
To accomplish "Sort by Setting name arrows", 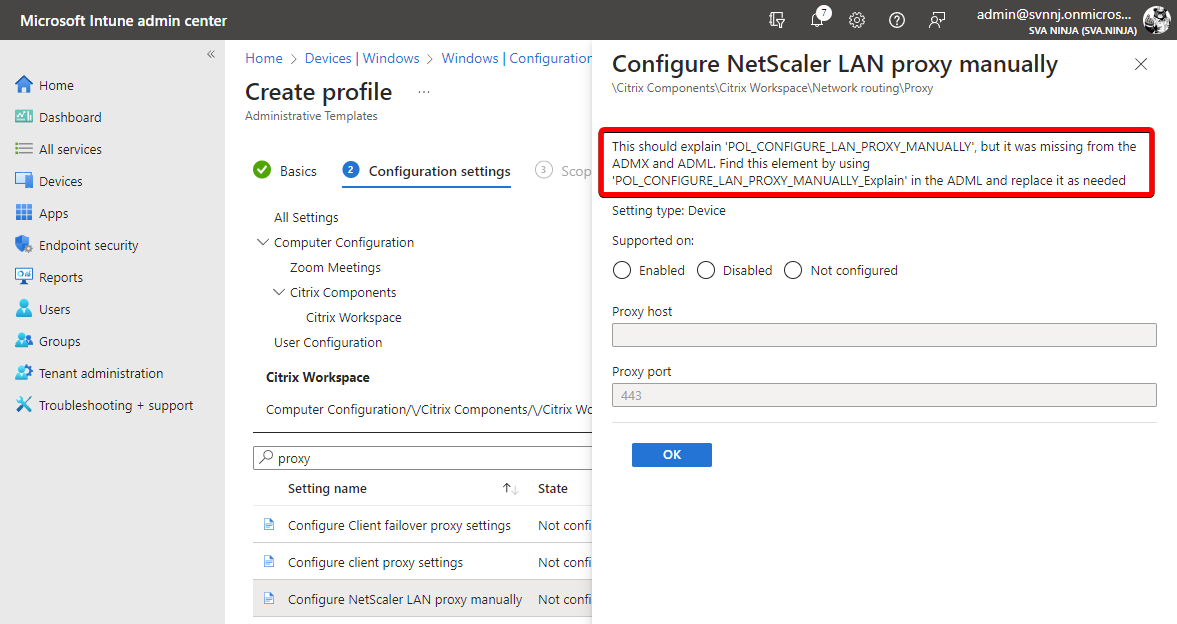I will point(510,489).
